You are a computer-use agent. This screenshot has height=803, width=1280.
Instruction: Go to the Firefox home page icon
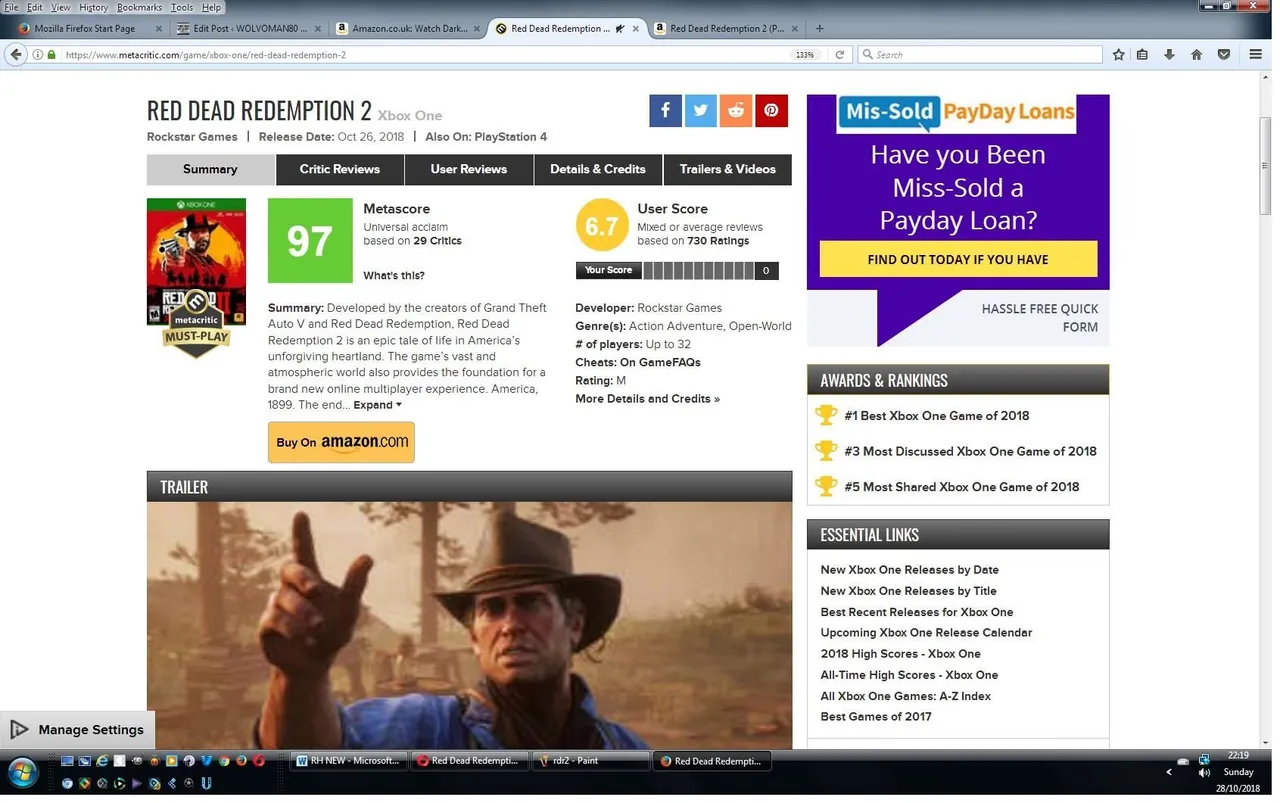click(x=1196, y=55)
